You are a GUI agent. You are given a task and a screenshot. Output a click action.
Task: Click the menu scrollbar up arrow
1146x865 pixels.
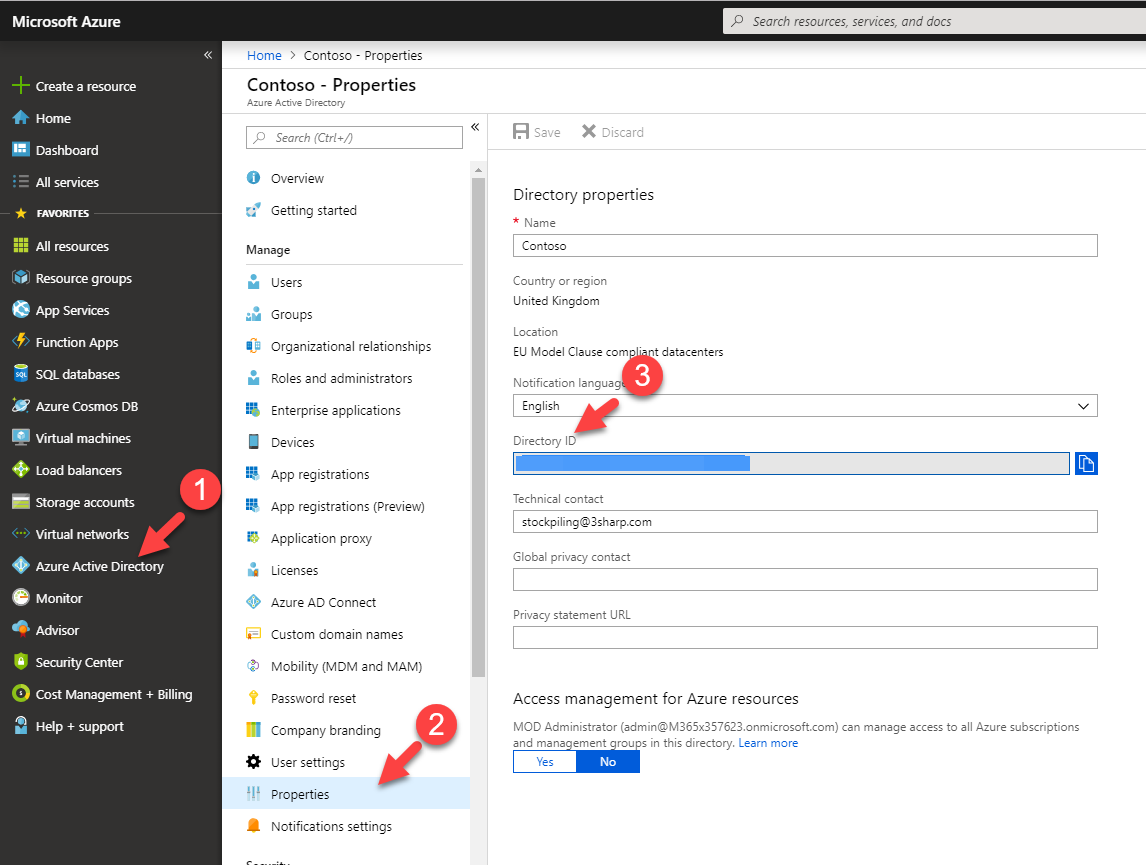(479, 169)
